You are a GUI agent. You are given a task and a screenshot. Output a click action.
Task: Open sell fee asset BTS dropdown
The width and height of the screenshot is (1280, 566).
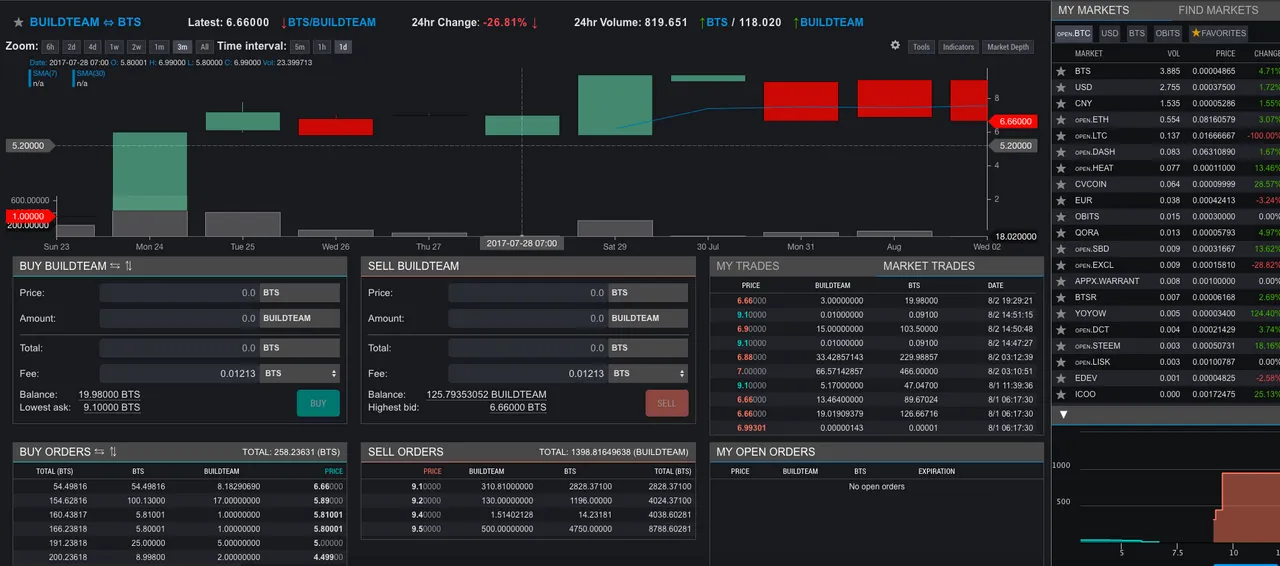[649, 373]
